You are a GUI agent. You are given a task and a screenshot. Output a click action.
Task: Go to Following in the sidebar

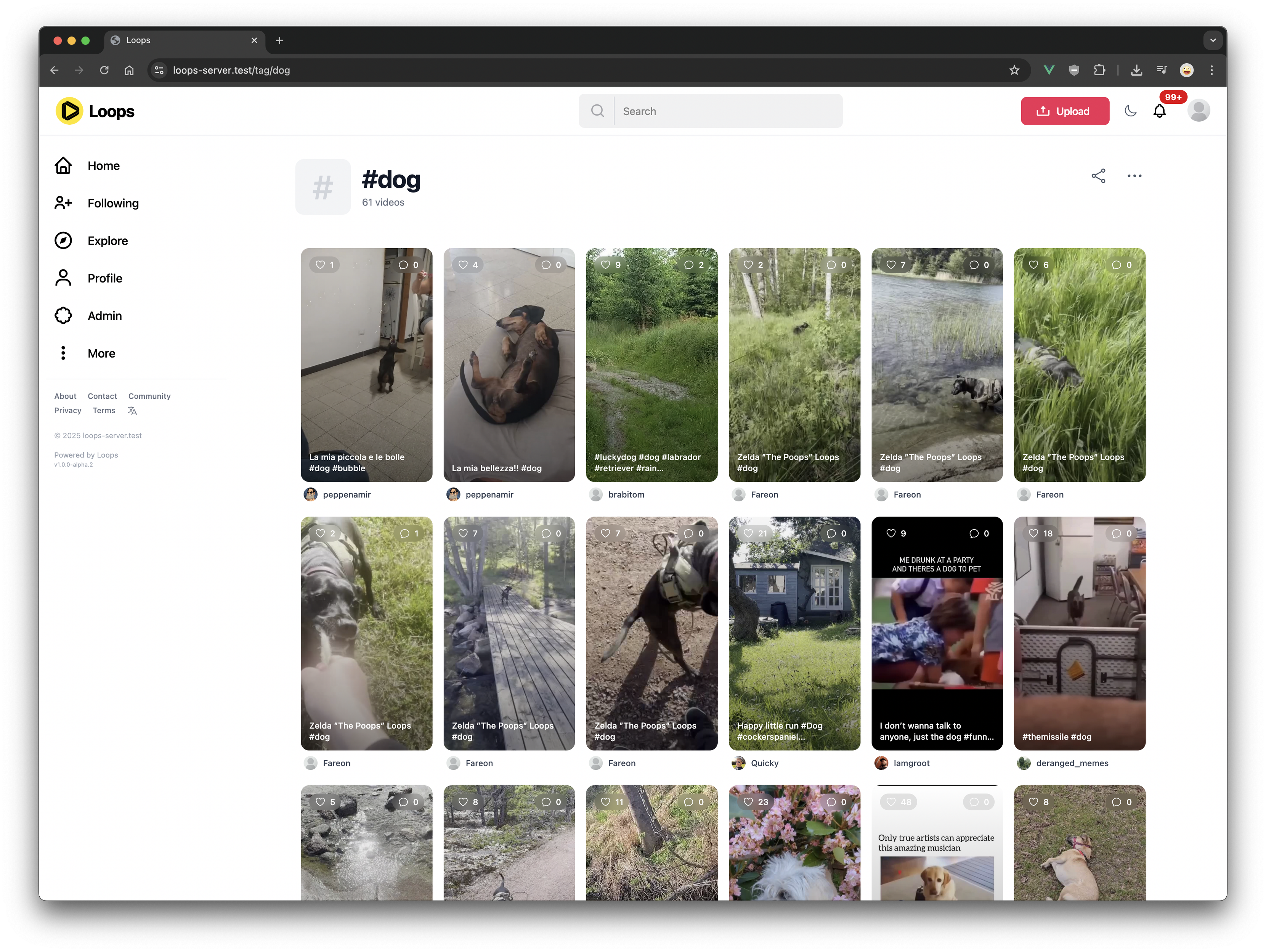(x=112, y=203)
